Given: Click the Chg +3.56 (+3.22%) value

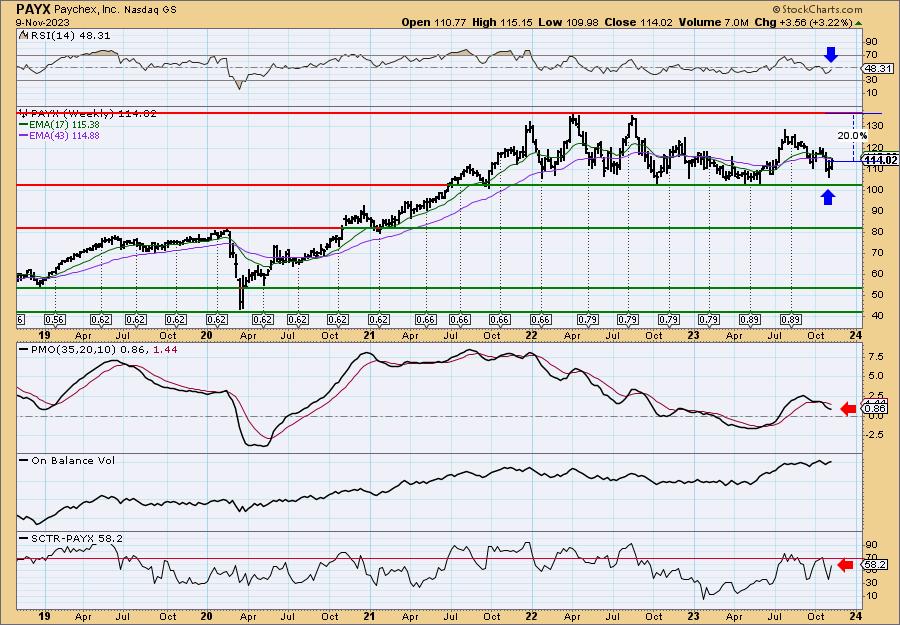Looking at the screenshot, I should pos(804,22).
